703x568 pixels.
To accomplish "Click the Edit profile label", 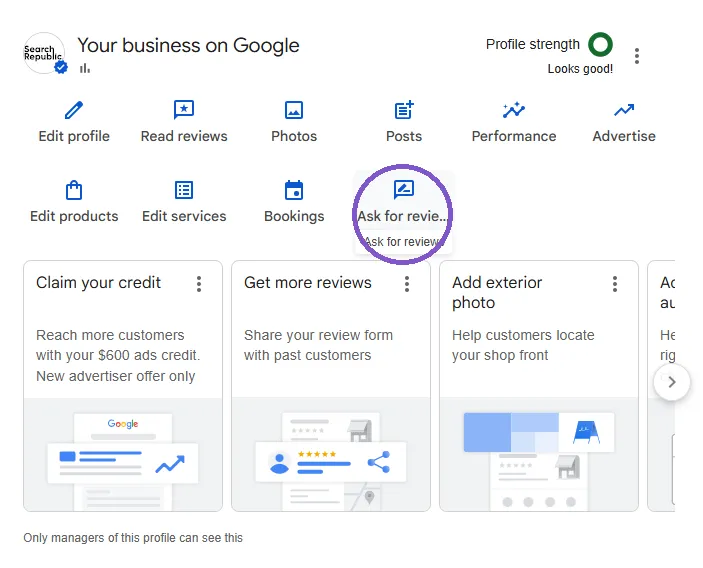I will pos(74,136).
